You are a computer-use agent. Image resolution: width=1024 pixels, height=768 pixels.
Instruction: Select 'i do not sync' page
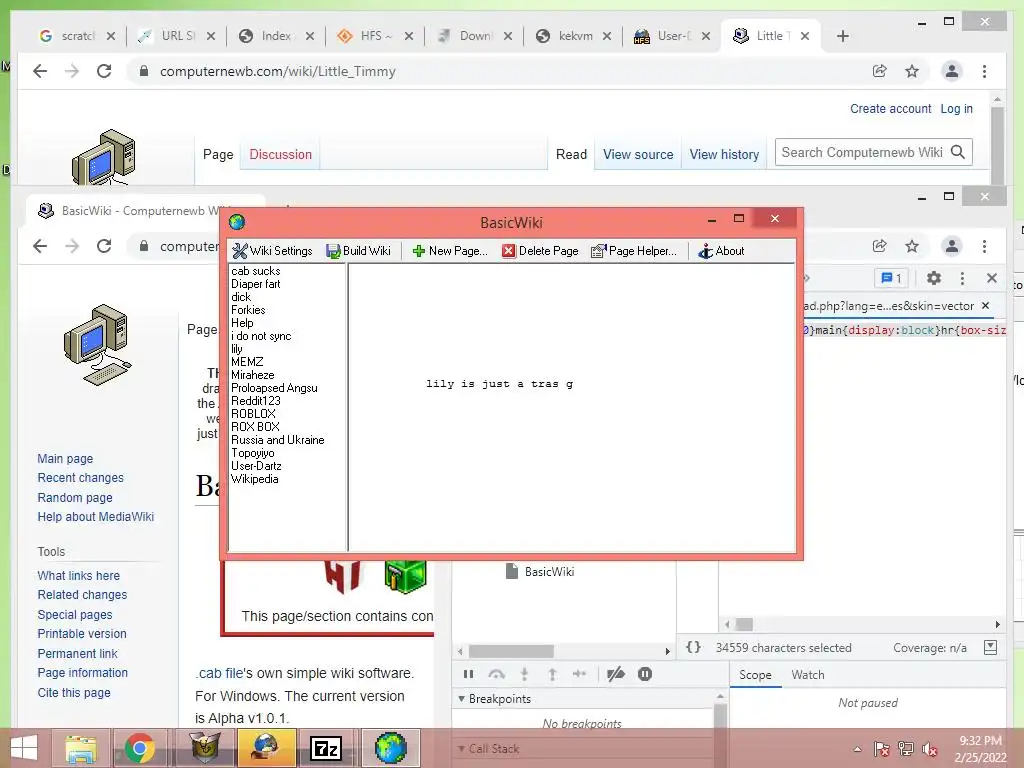[261, 336]
